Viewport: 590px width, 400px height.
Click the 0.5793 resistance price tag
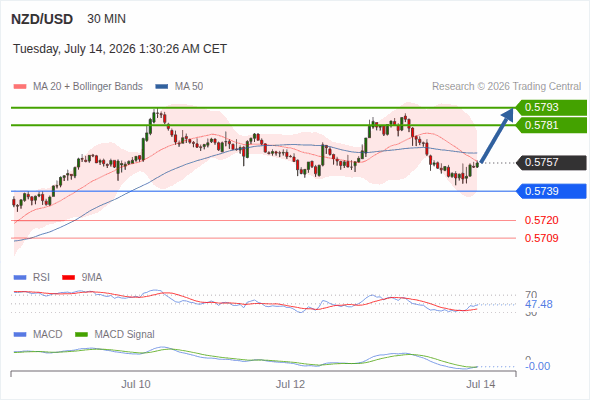point(551,107)
